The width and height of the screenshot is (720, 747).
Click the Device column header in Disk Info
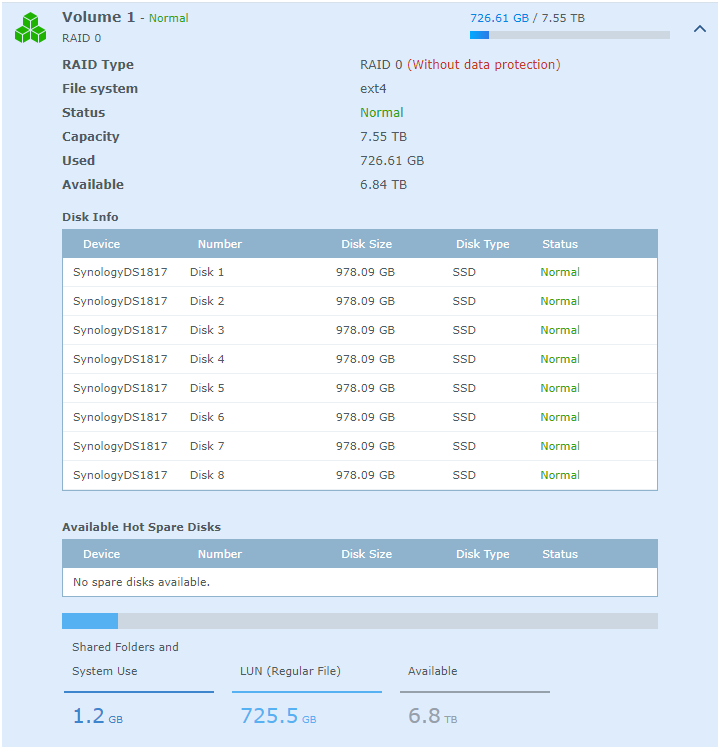click(x=101, y=244)
